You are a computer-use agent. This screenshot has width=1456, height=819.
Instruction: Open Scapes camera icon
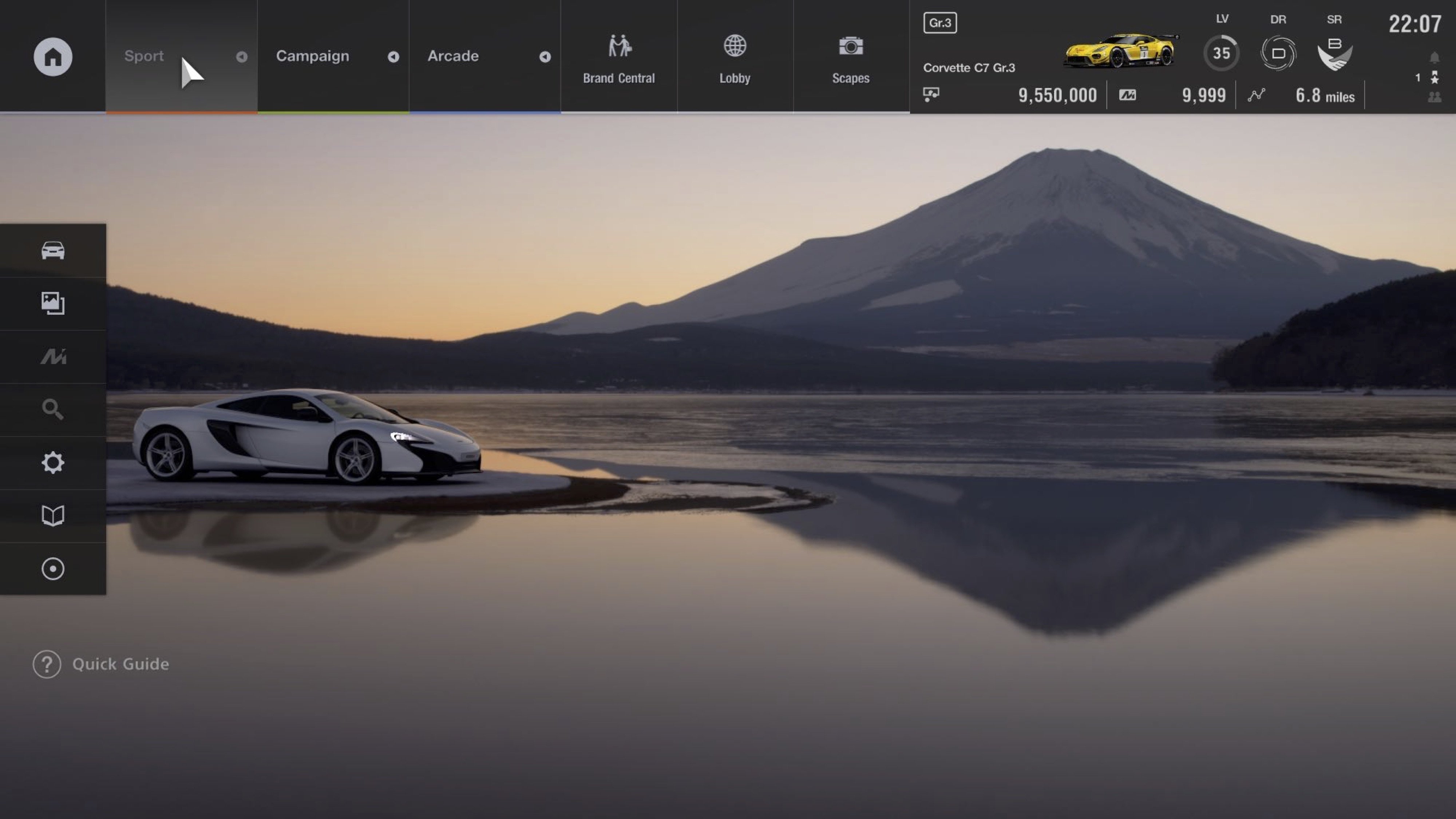pyautogui.click(x=851, y=56)
